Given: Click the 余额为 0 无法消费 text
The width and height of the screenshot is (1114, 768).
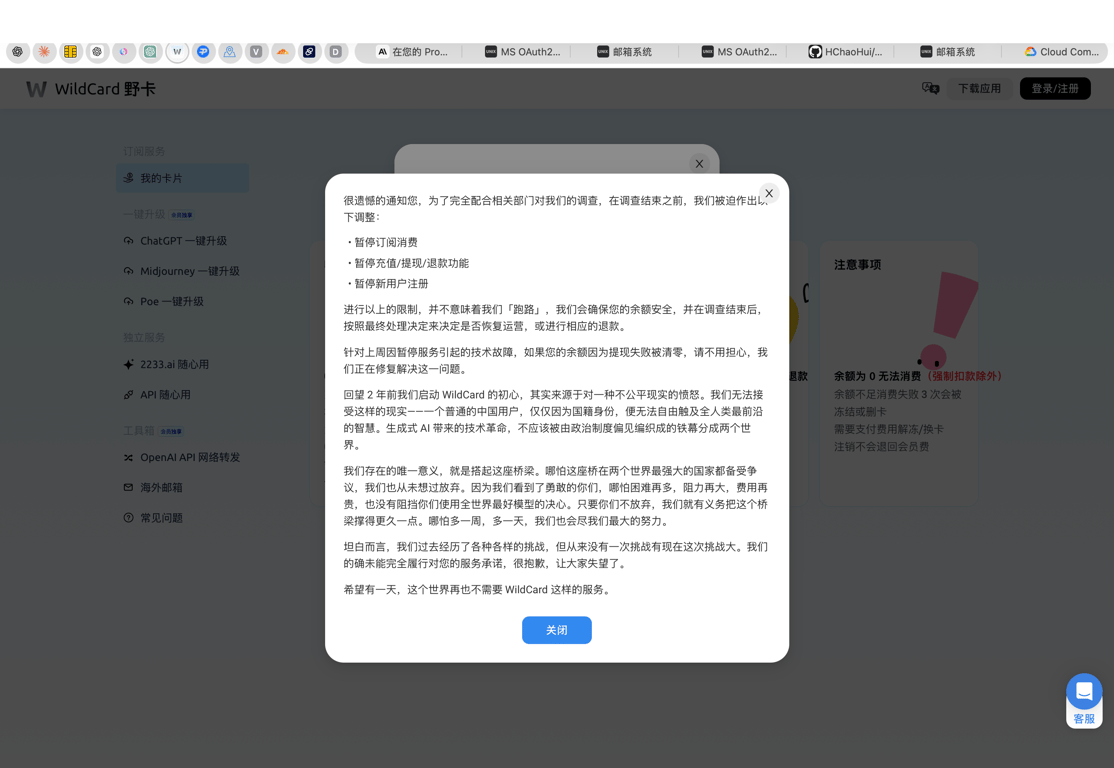Looking at the screenshot, I should (x=877, y=376).
